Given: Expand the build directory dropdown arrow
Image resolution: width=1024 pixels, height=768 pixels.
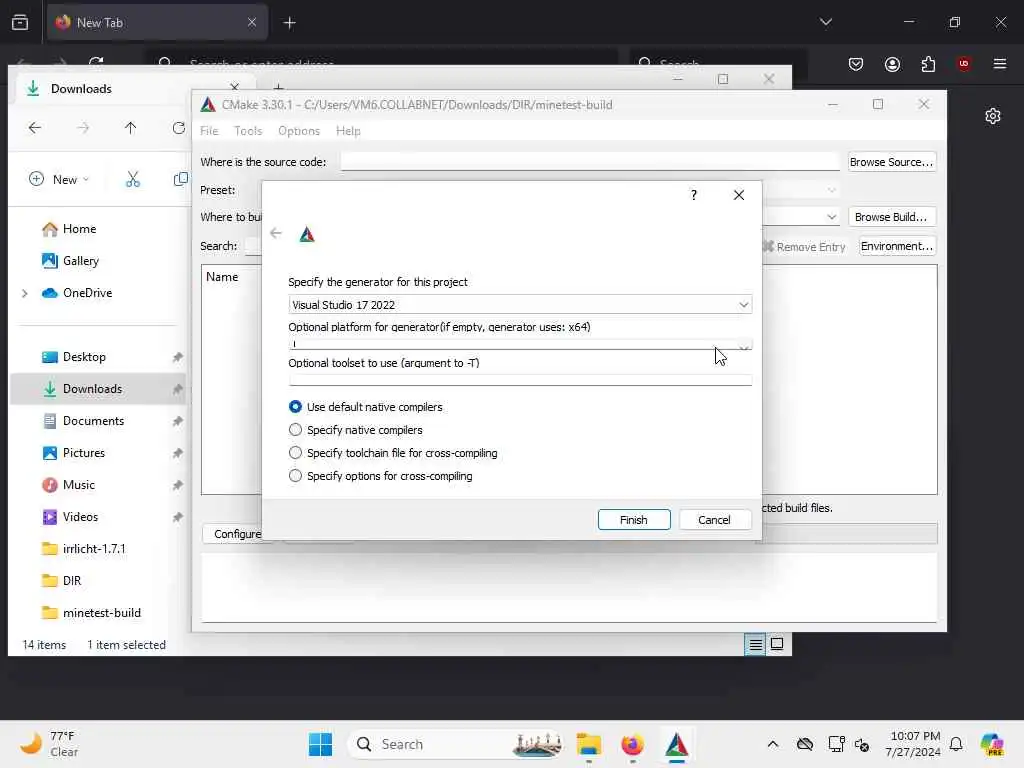Looking at the screenshot, I should [x=831, y=217].
